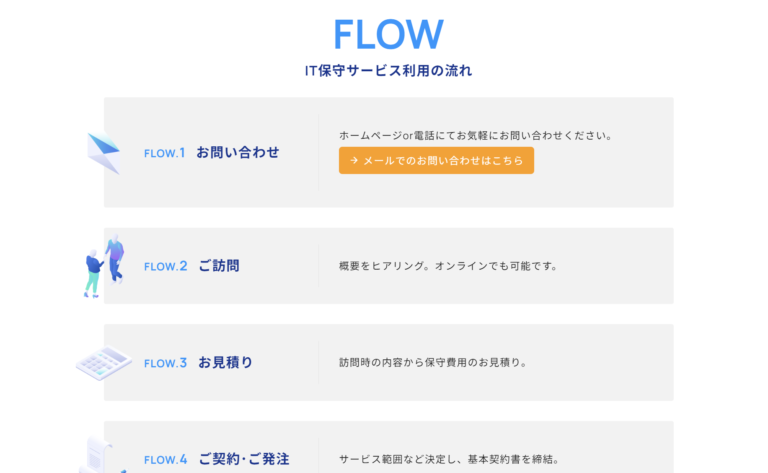Screen dimensions: 768x473
Task: Click the お問い合わせ step title
Action: 238,153
